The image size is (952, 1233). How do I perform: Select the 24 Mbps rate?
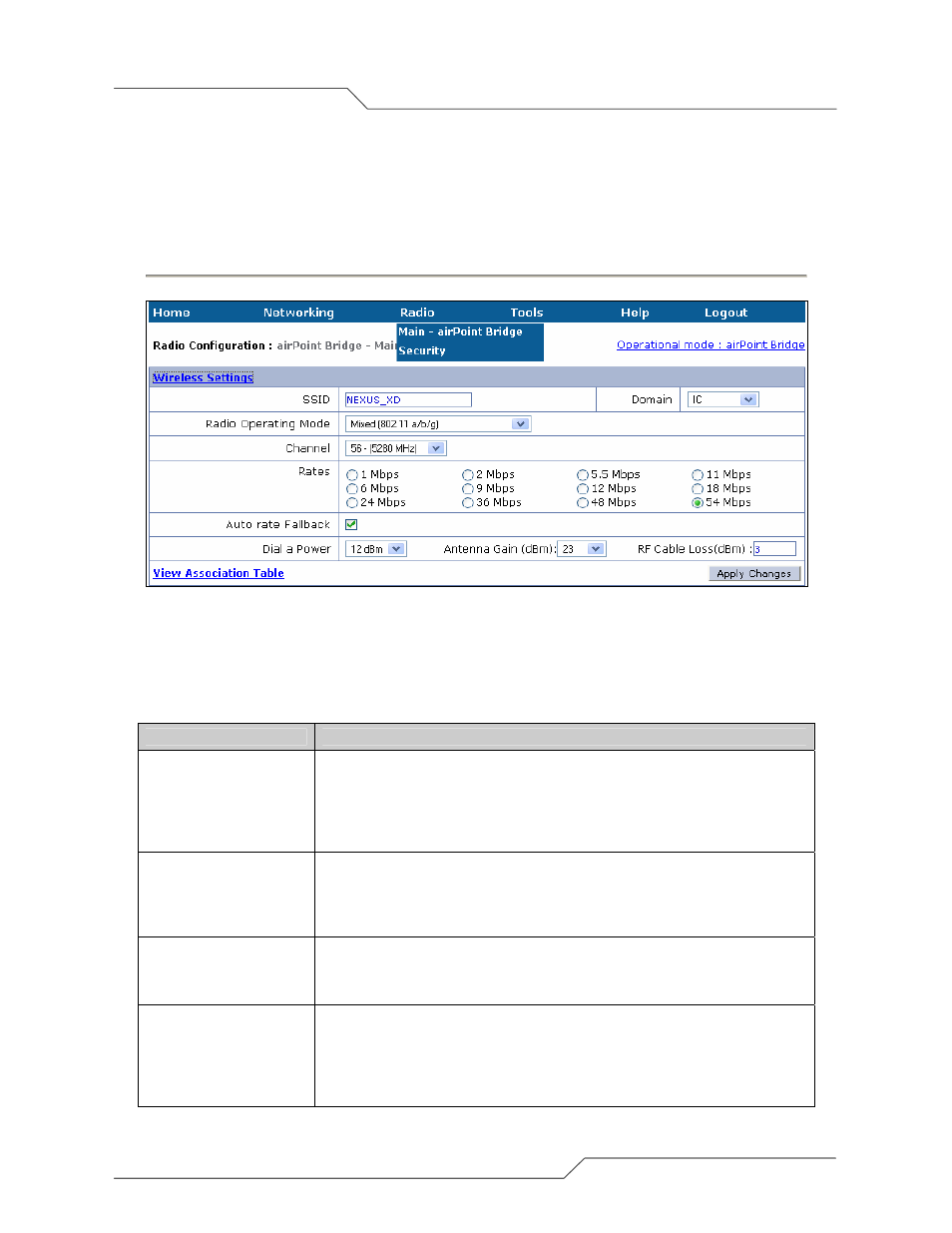pos(352,503)
